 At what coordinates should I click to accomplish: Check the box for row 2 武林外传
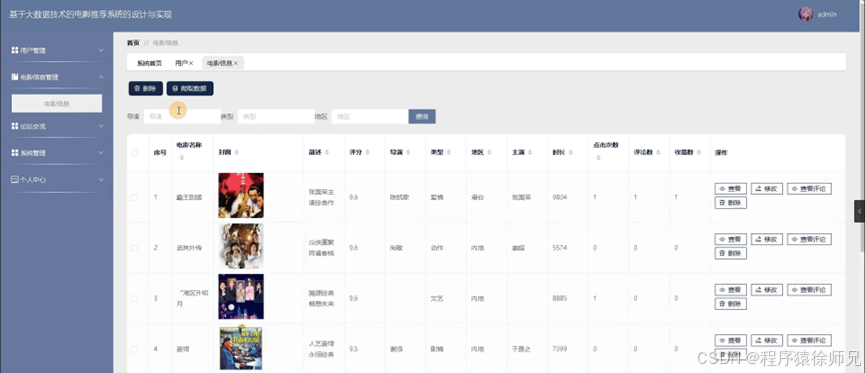click(x=135, y=248)
